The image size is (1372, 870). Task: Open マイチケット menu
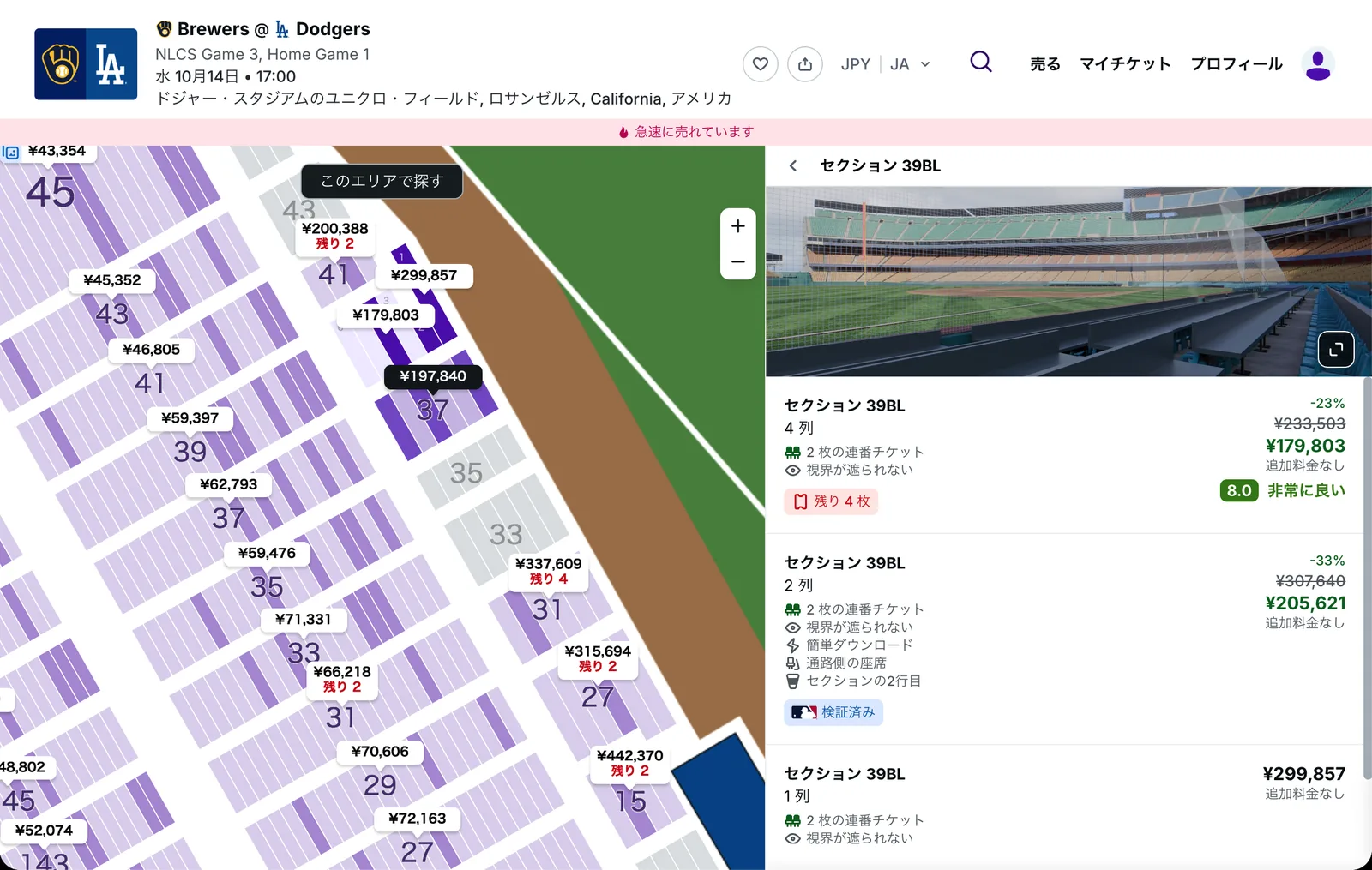click(1125, 64)
